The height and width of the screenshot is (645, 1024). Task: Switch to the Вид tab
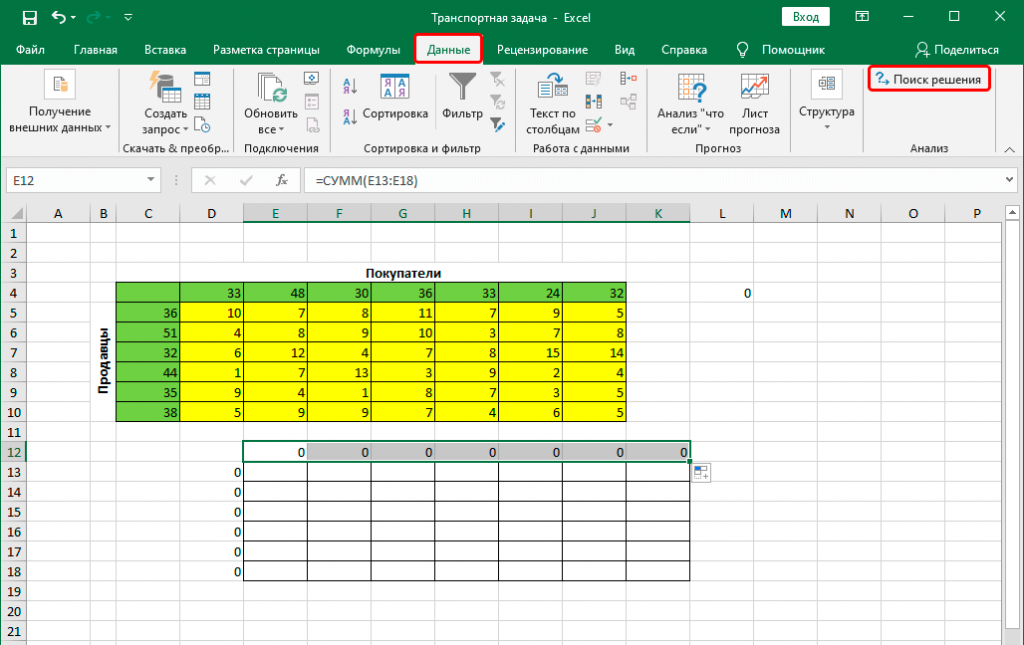(624, 50)
